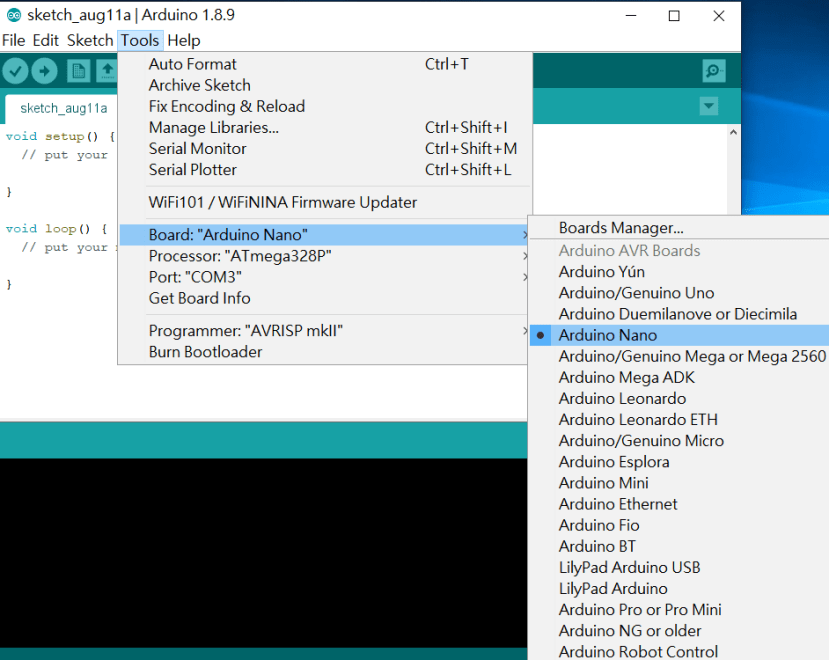Click Fix Encoding & Reload
Image resolution: width=829 pixels, height=660 pixels.
(x=325, y=106)
